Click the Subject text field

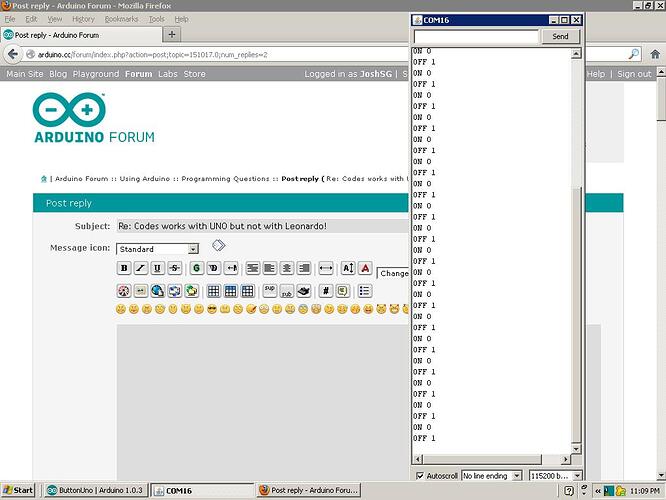pyautogui.click(x=262, y=226)
